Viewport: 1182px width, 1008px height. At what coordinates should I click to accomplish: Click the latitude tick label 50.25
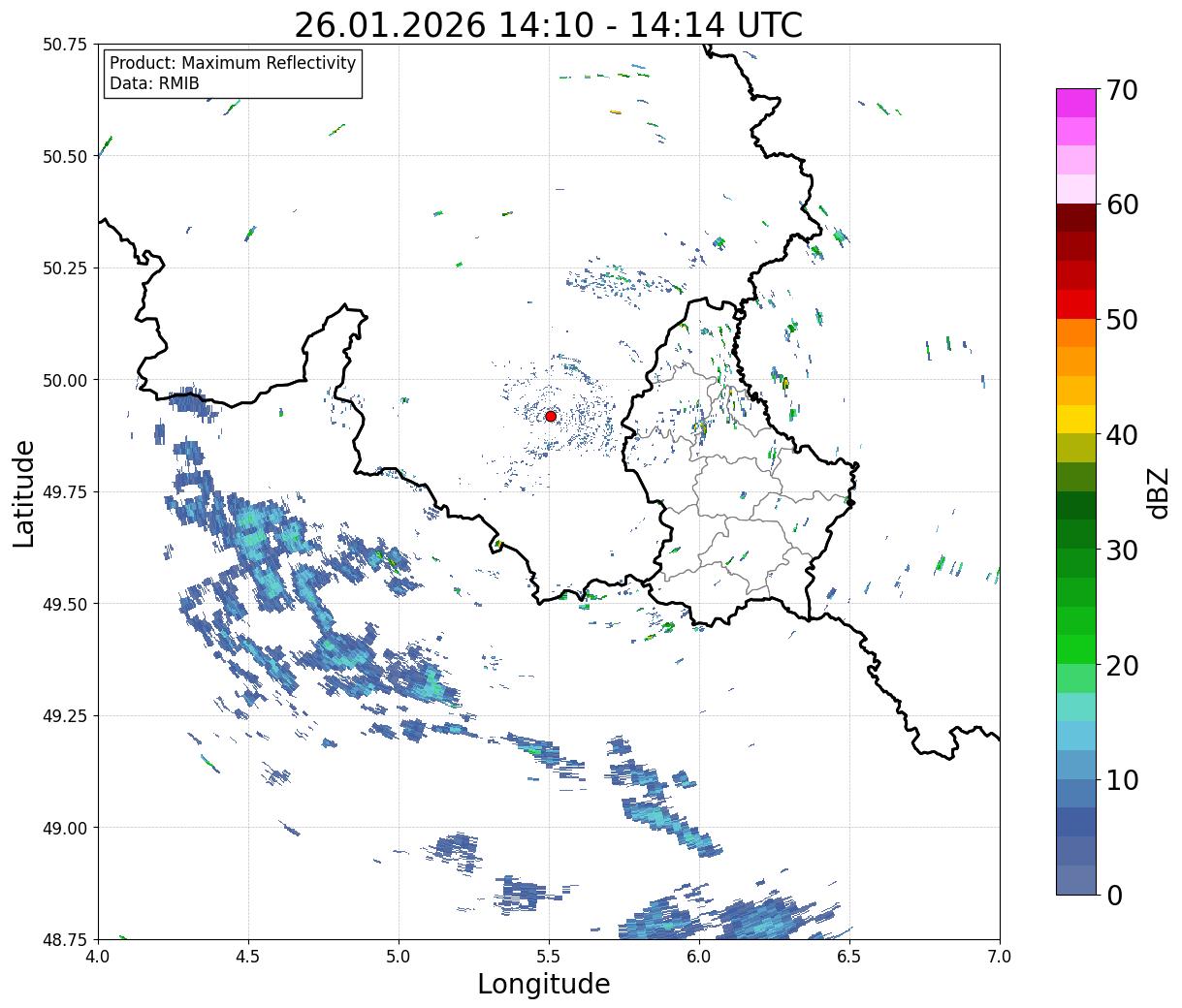click(65, 268)
